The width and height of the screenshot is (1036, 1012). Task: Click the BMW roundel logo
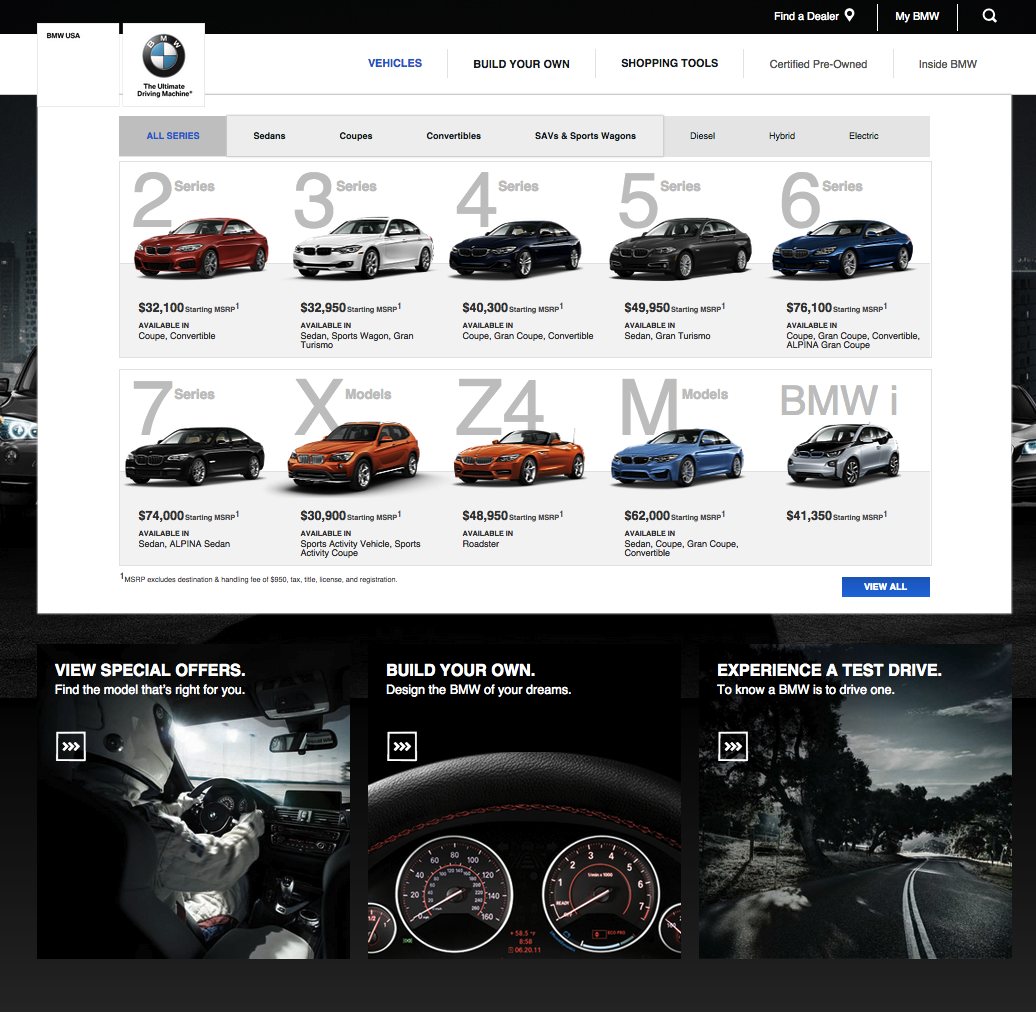pos(164,55)
